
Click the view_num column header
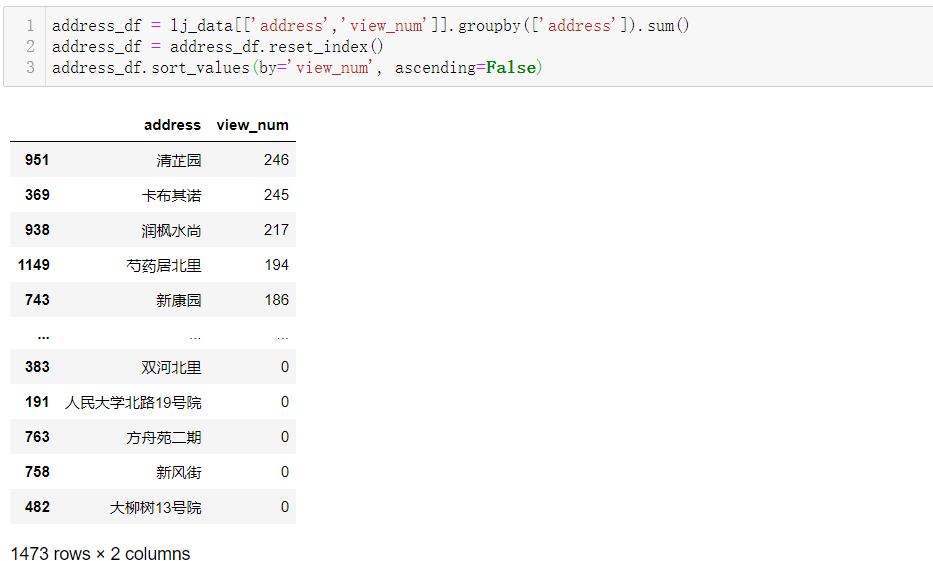(x=252, y=125)
